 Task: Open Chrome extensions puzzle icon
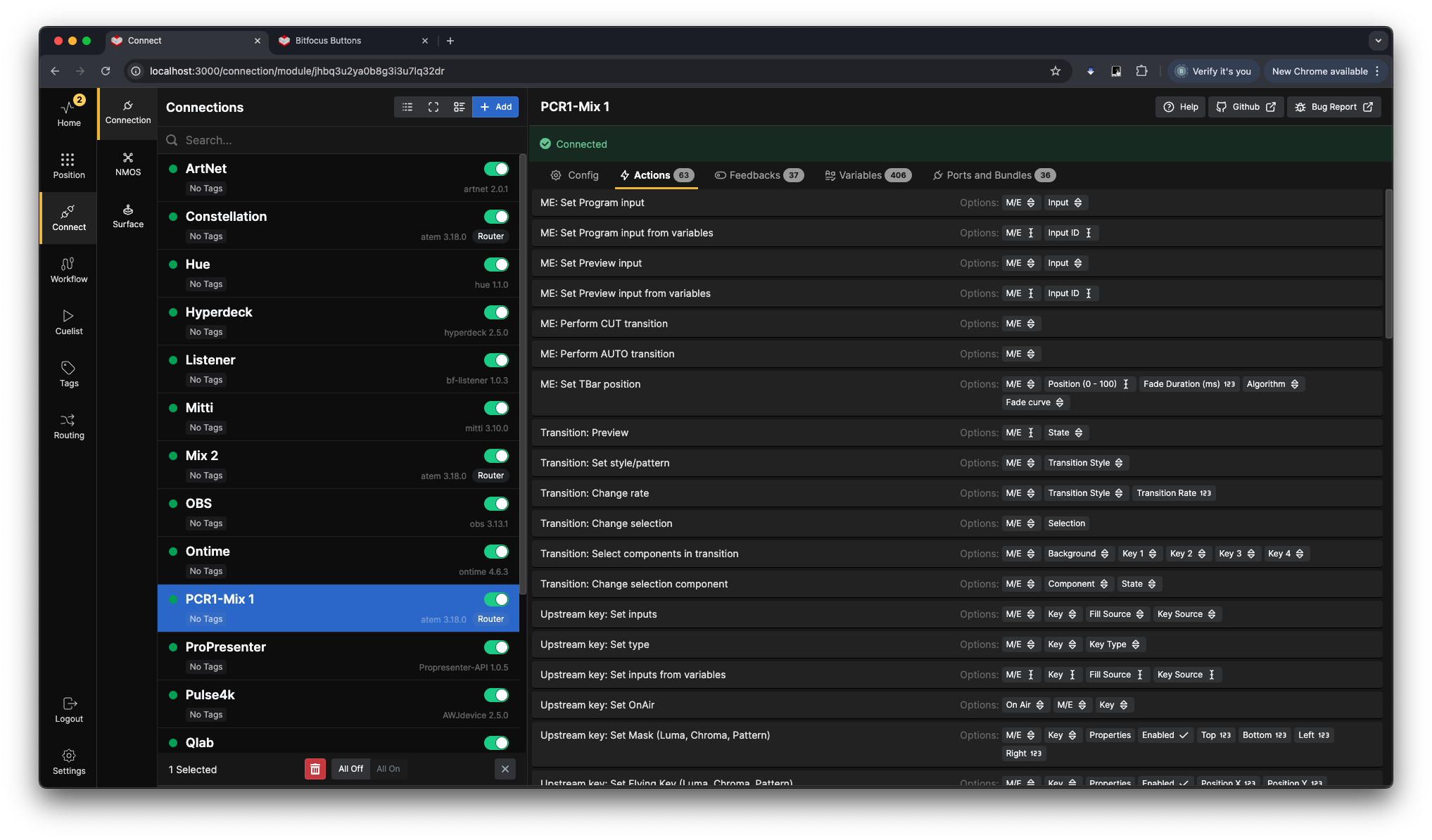point(1142,71)
